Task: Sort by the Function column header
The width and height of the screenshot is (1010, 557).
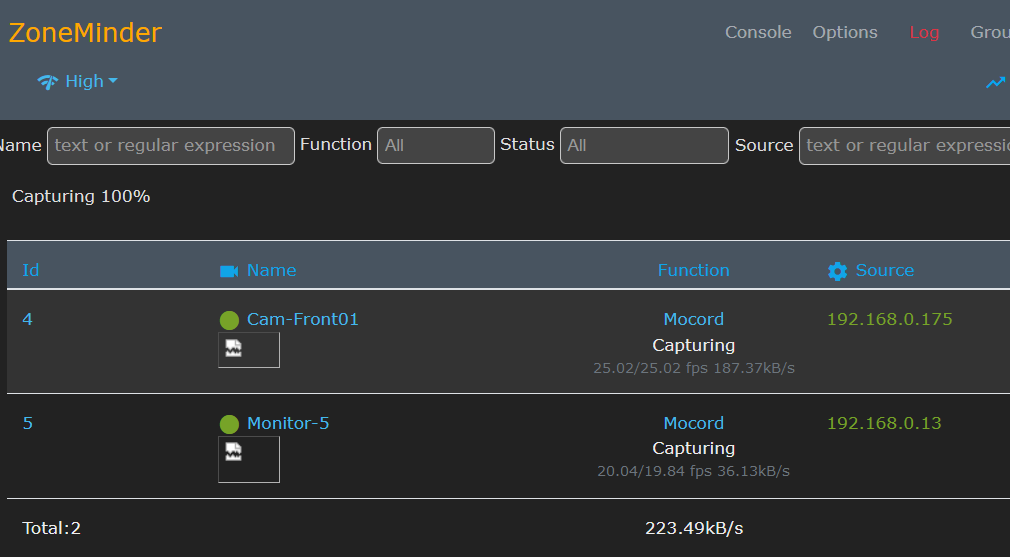Action: (x=693, y=270)
